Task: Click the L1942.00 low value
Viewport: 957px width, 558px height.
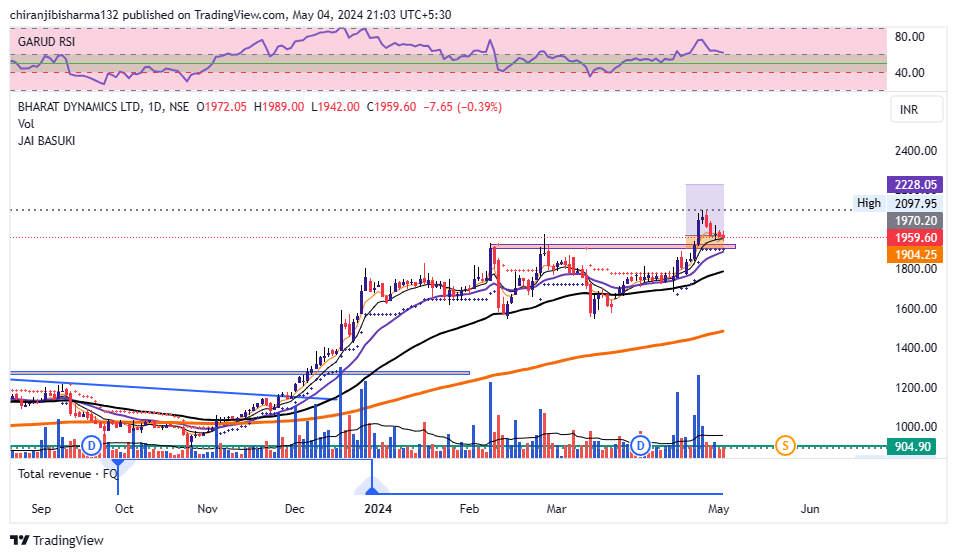Action: [335, 107]
